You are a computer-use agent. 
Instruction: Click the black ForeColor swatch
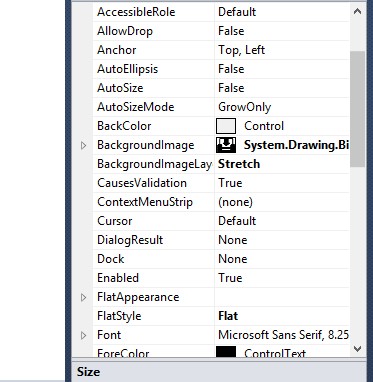[226, 351]
